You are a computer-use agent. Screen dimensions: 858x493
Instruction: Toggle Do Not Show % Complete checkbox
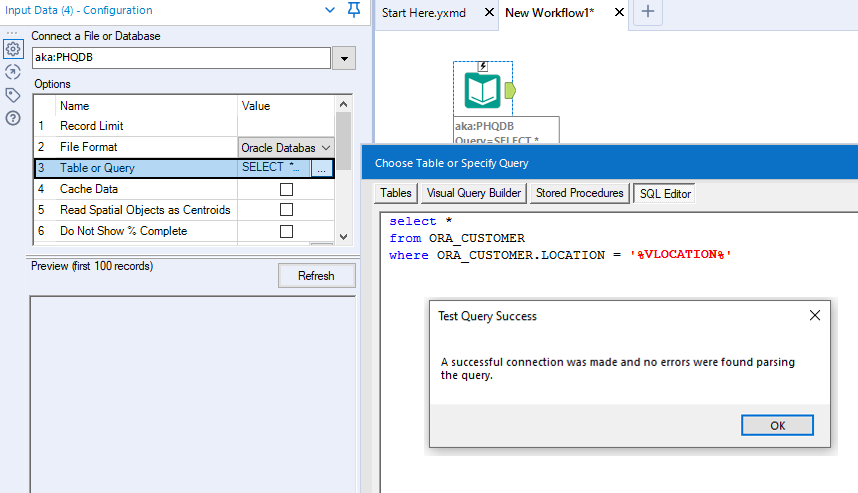point(286,231)
